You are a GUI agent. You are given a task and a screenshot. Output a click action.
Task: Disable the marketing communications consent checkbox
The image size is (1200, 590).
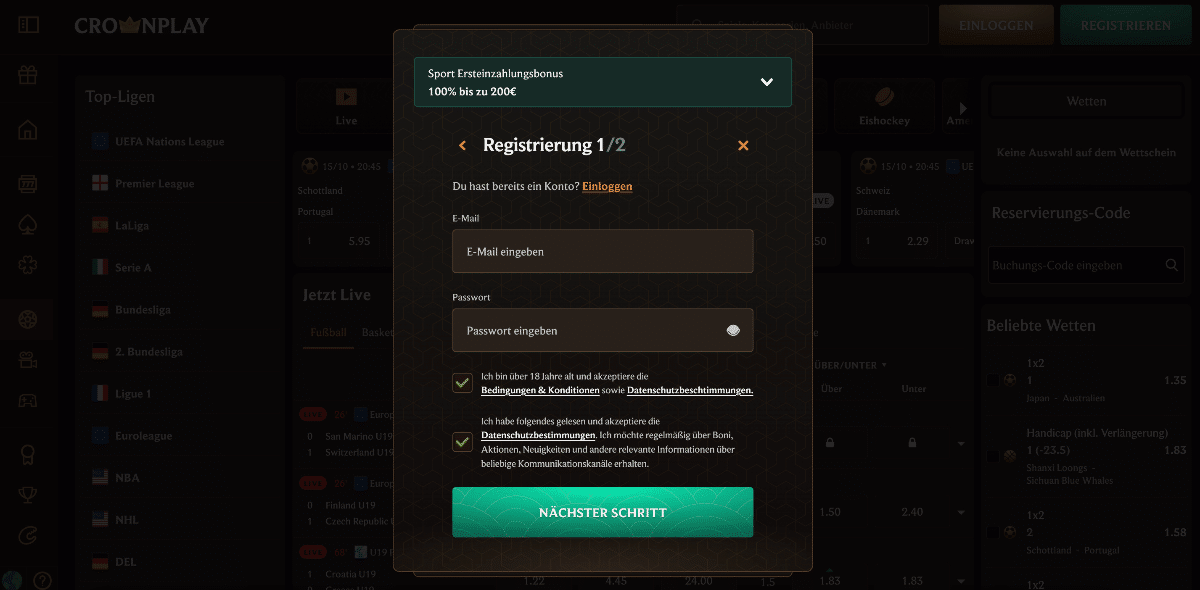click(462, 441)
